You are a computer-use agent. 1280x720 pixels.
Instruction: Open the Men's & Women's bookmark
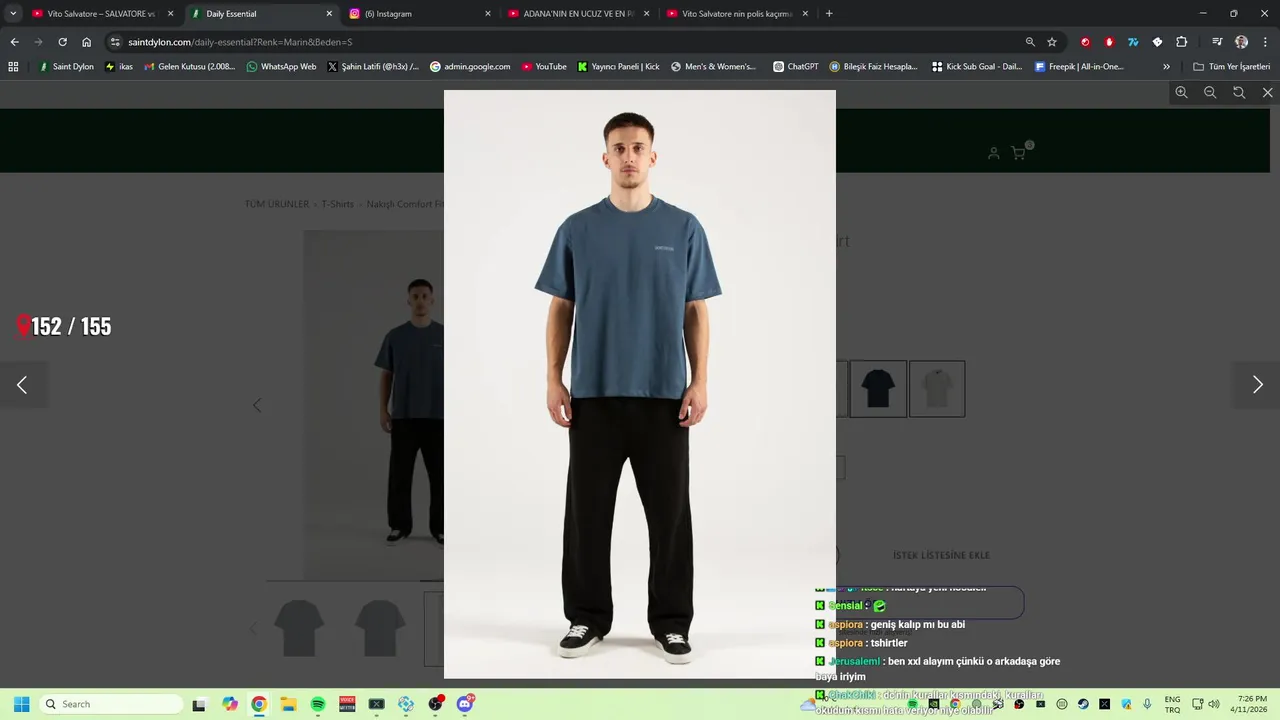tap(713, 67)
